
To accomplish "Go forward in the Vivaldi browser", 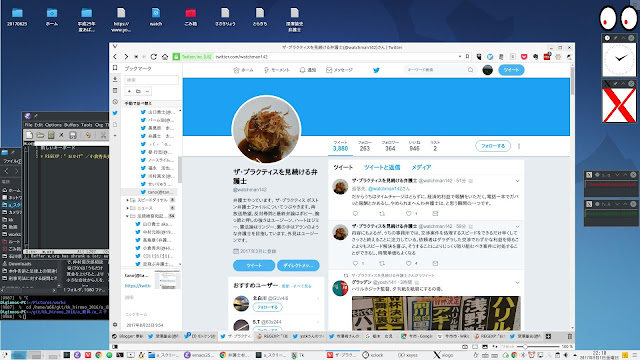I will click(126, 57).
